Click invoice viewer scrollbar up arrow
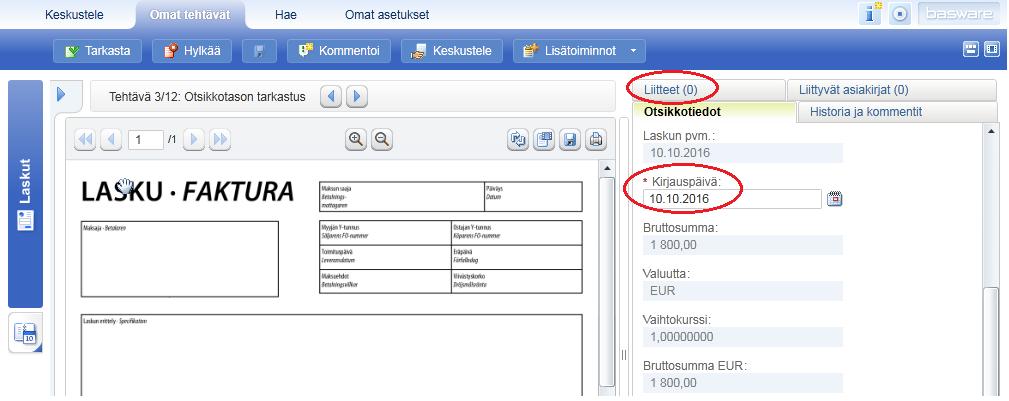Viewport: 1009px width, 401px height. point(606,169)
